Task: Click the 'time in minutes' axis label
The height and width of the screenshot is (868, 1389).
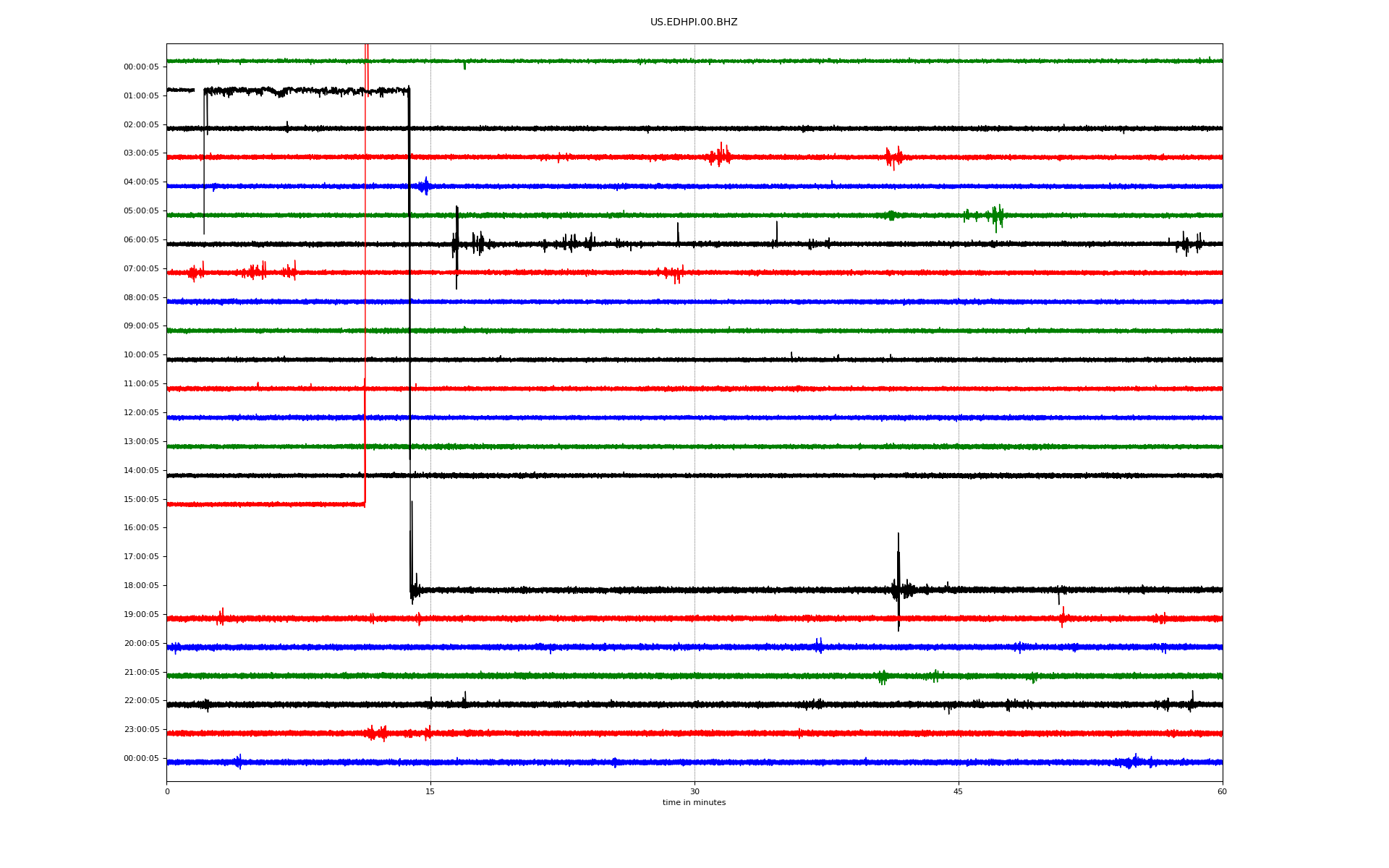Action: pyautogui.click(x=694, y=803)
